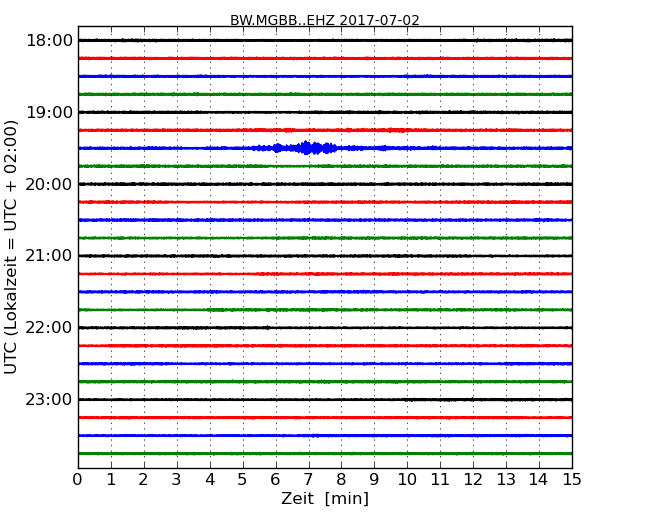Click the x-axis tick label 3
The width and height of the screenshot is (650, 520).
177,480
